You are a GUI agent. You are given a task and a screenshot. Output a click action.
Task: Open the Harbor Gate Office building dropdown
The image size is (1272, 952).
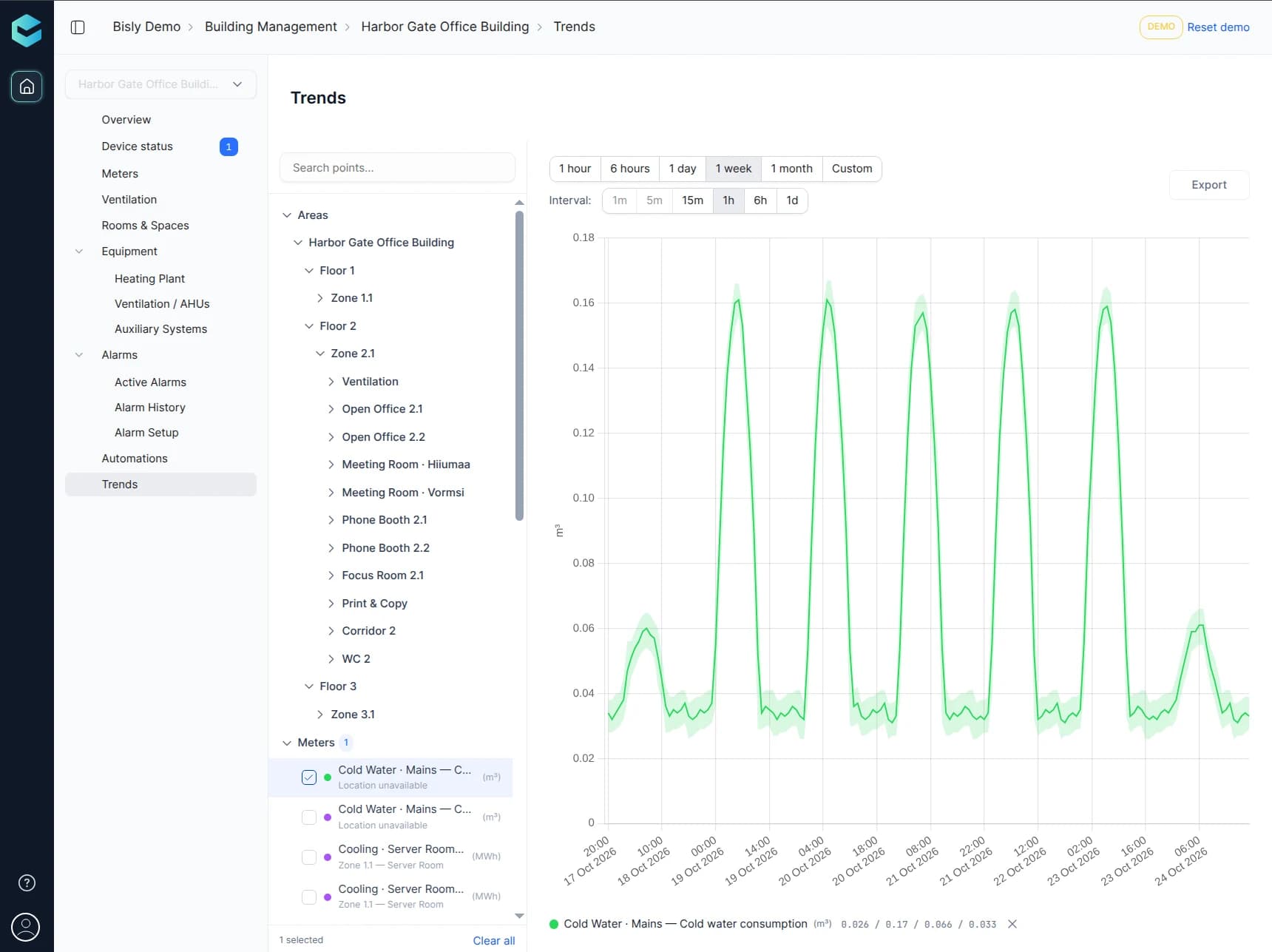pos(160,84)
